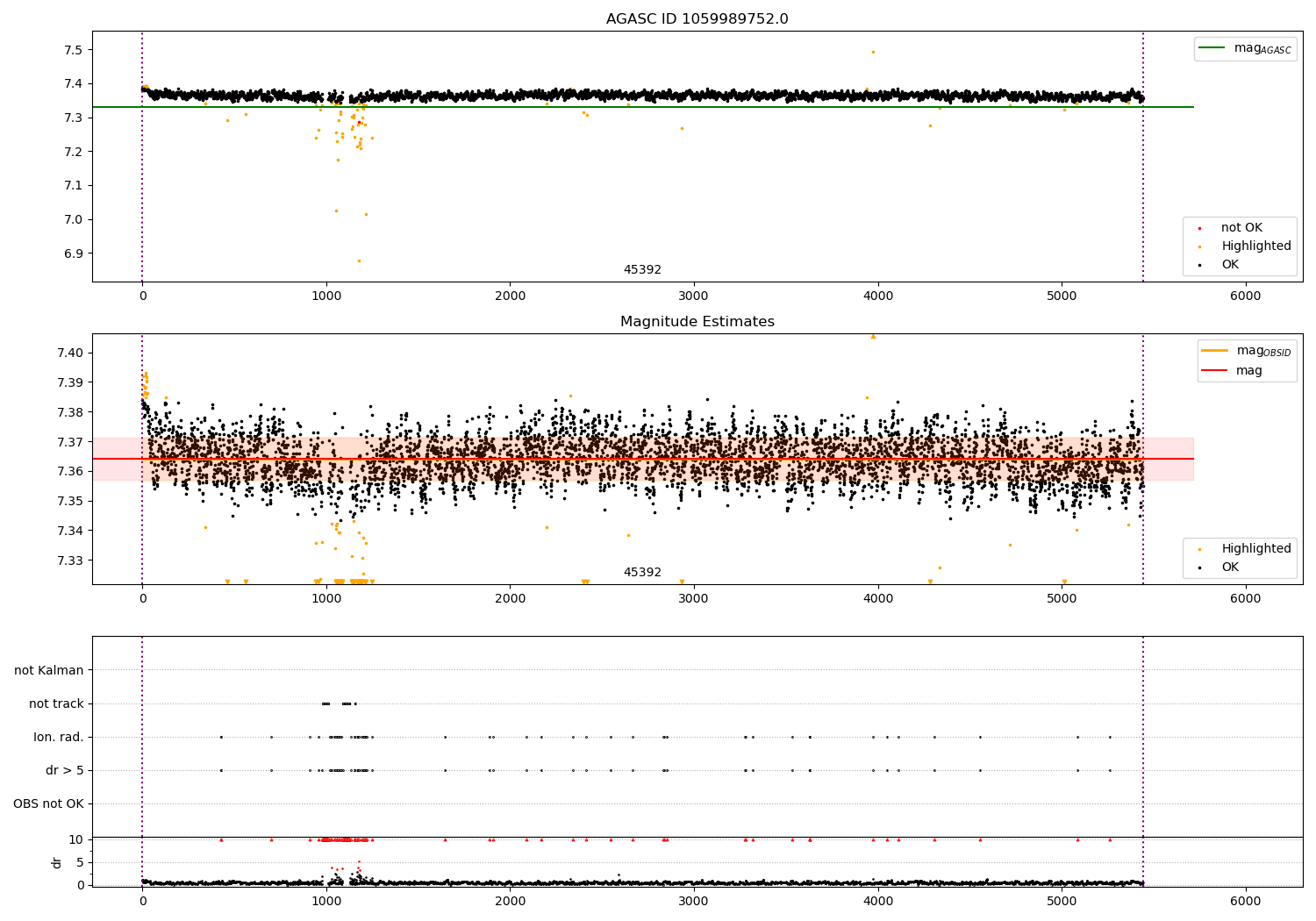Click y-axis tick '7.34' in middle plot
1316x921 pixels.
pos(70,531)
